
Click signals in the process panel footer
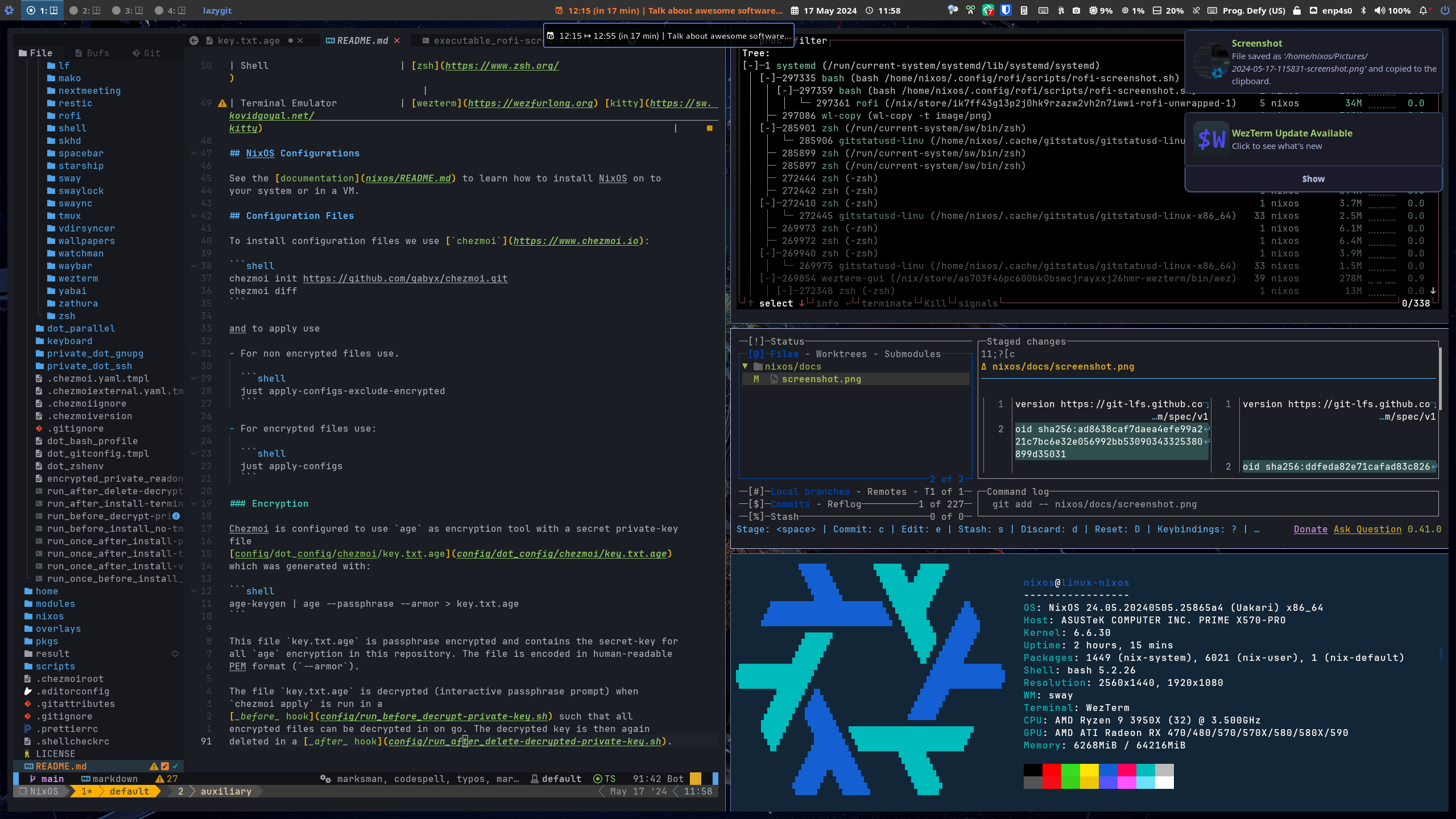(978, 303)
